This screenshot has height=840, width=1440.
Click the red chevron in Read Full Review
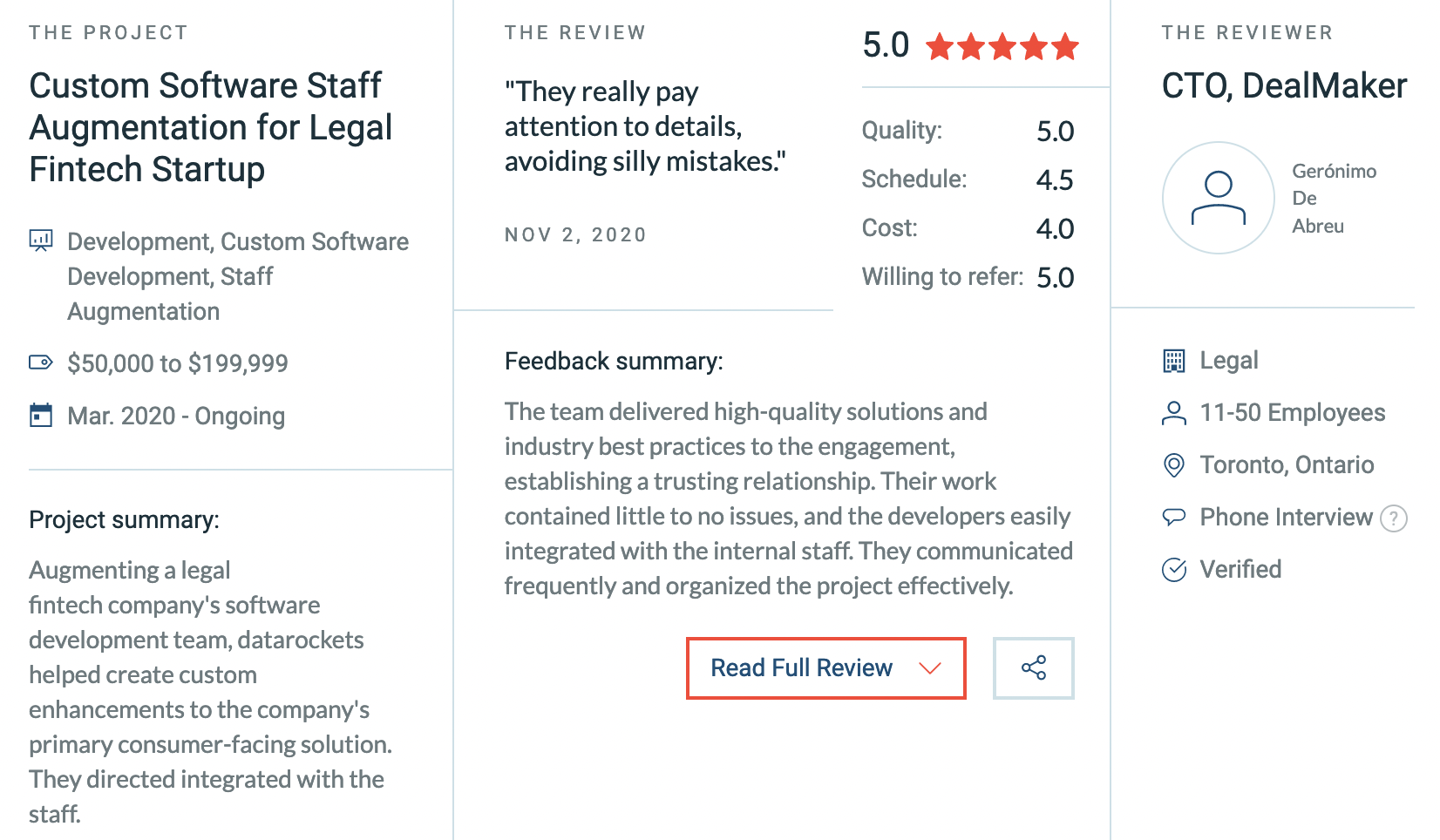[x=930, y=668]
